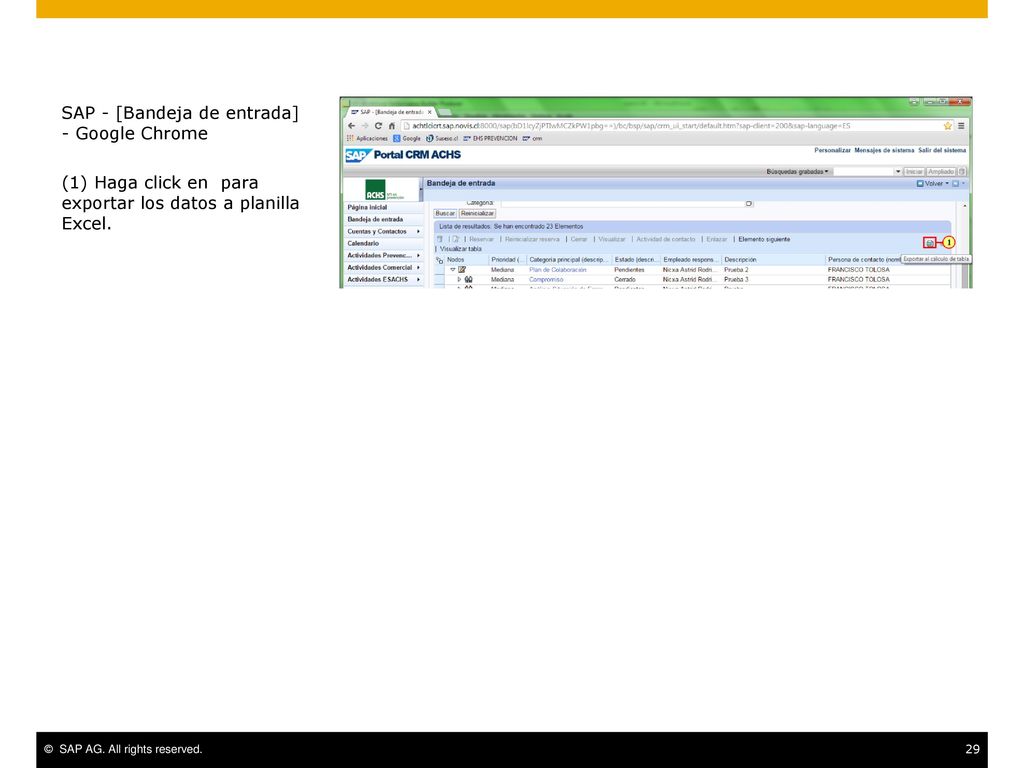1024x768 pixels.
Task: Expand Actividades Comercial submenu arrow
Action: pos(418,267)
